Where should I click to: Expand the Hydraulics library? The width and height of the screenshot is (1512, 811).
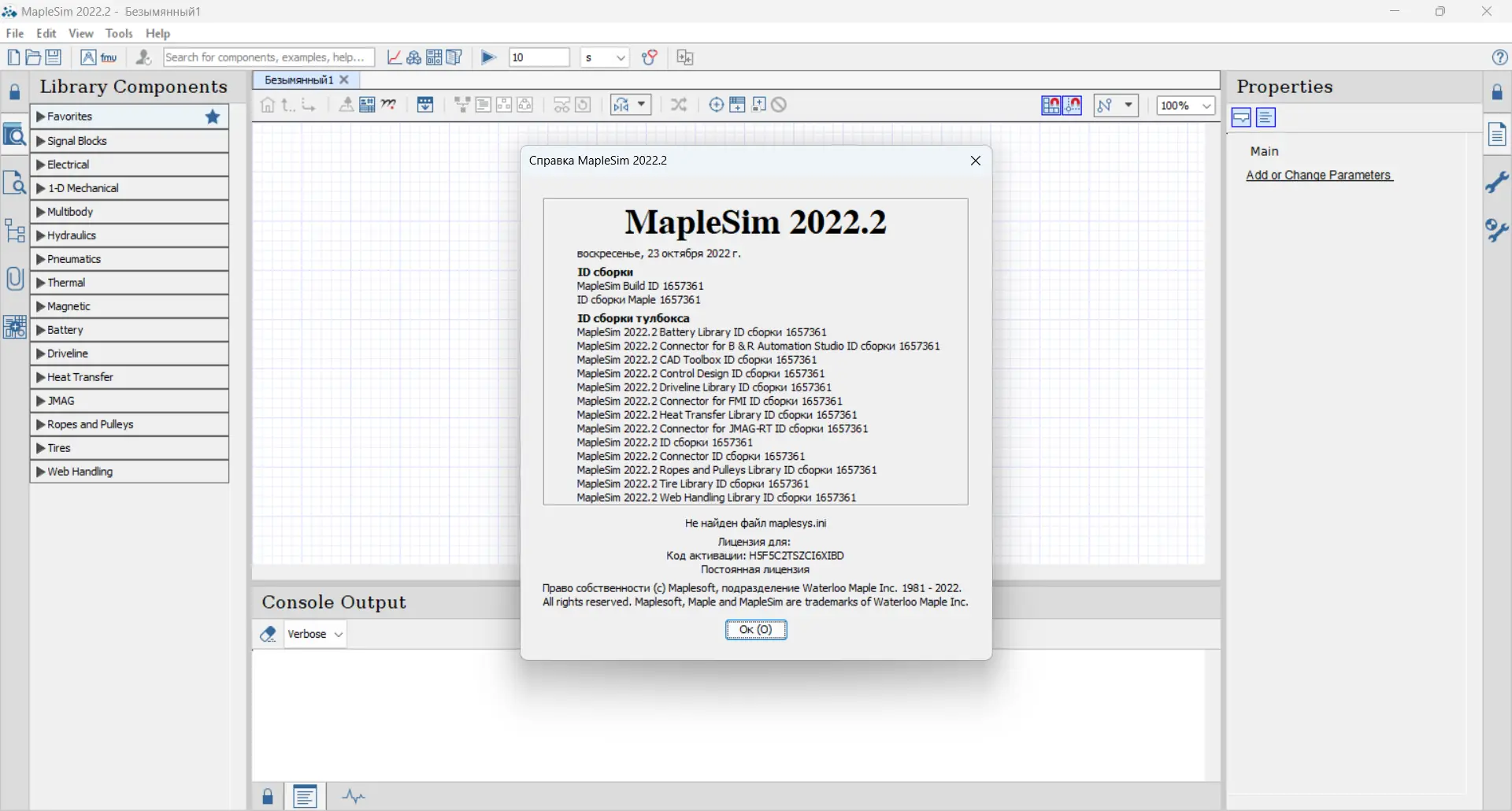tap(129, 235)
